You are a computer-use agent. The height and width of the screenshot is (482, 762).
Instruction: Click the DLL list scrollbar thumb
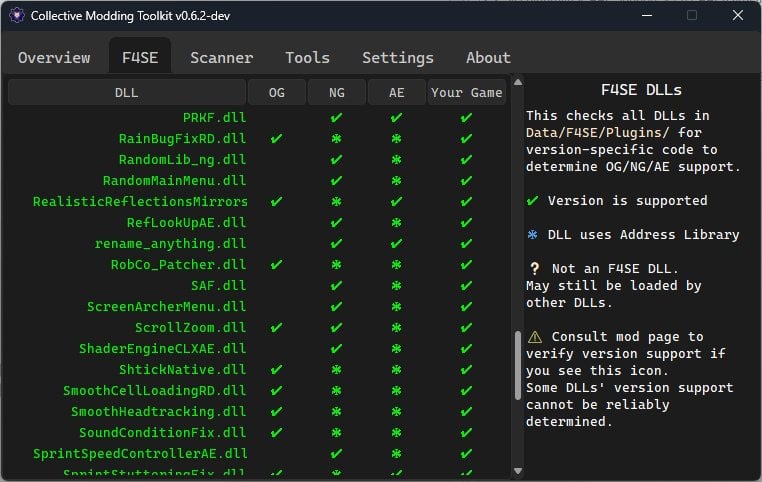click(518, 365)
